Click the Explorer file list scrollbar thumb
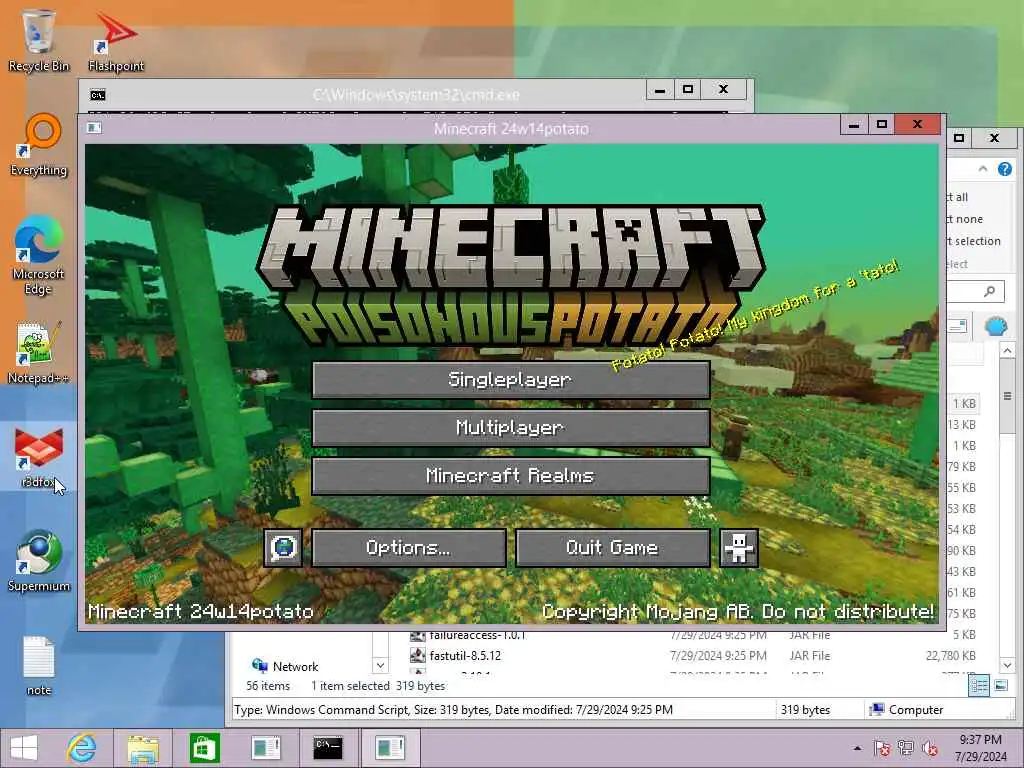1024x768 pixels. (1007, 398)
